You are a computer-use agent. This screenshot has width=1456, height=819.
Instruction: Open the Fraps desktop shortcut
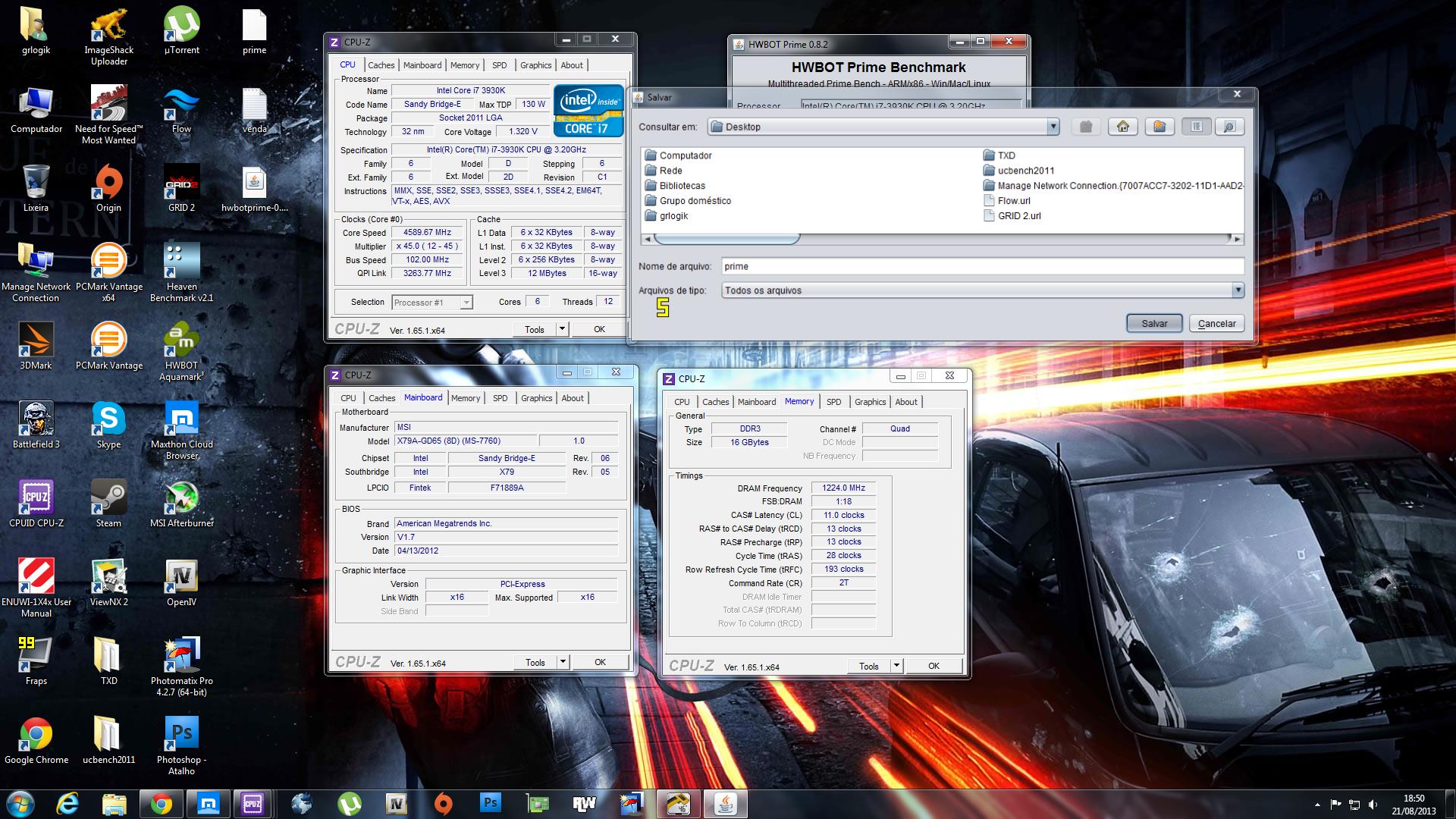coord(36,662)
